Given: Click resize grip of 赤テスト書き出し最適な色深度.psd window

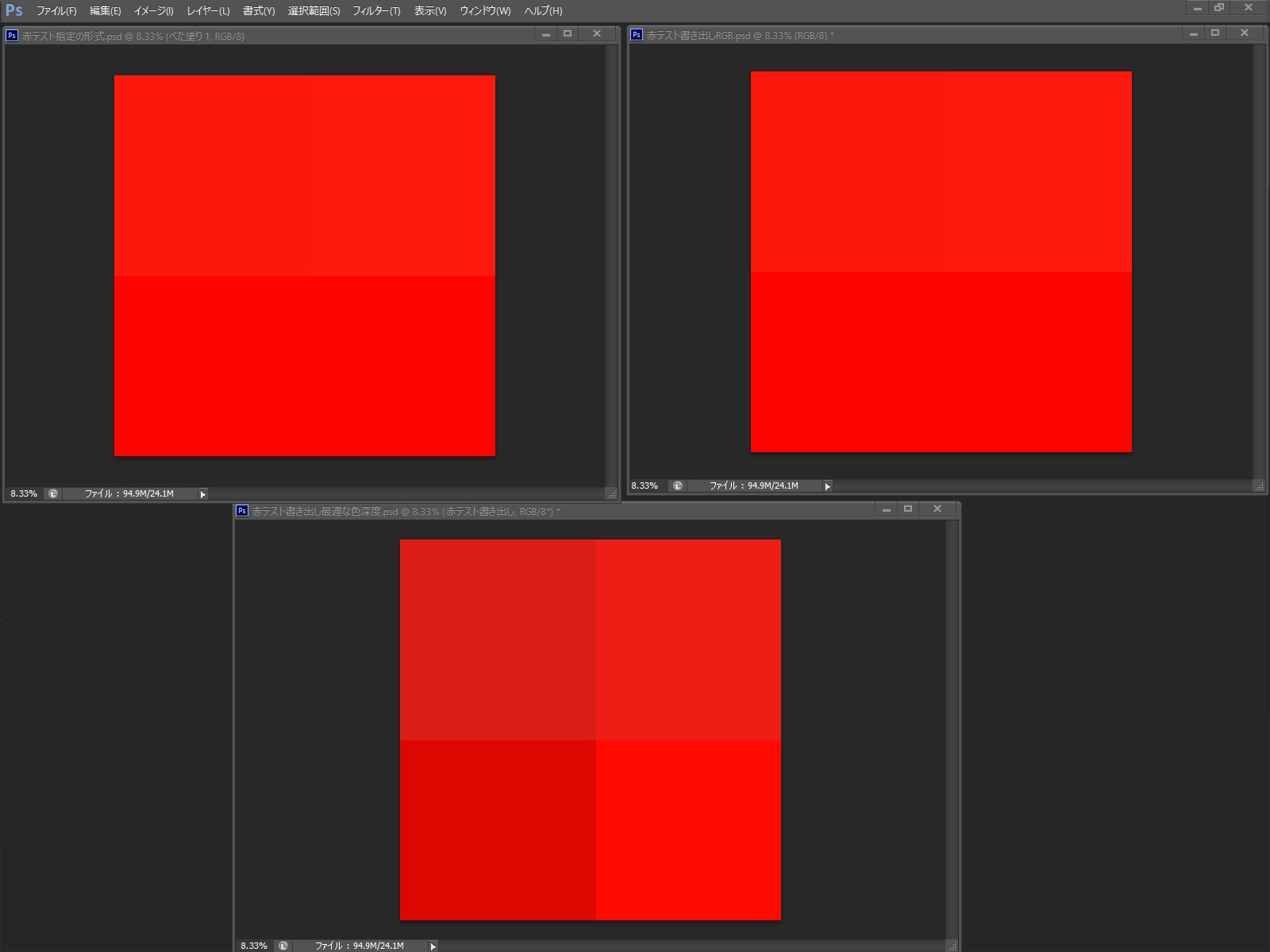Looking at the screenshot, I should tap(952, 946).
